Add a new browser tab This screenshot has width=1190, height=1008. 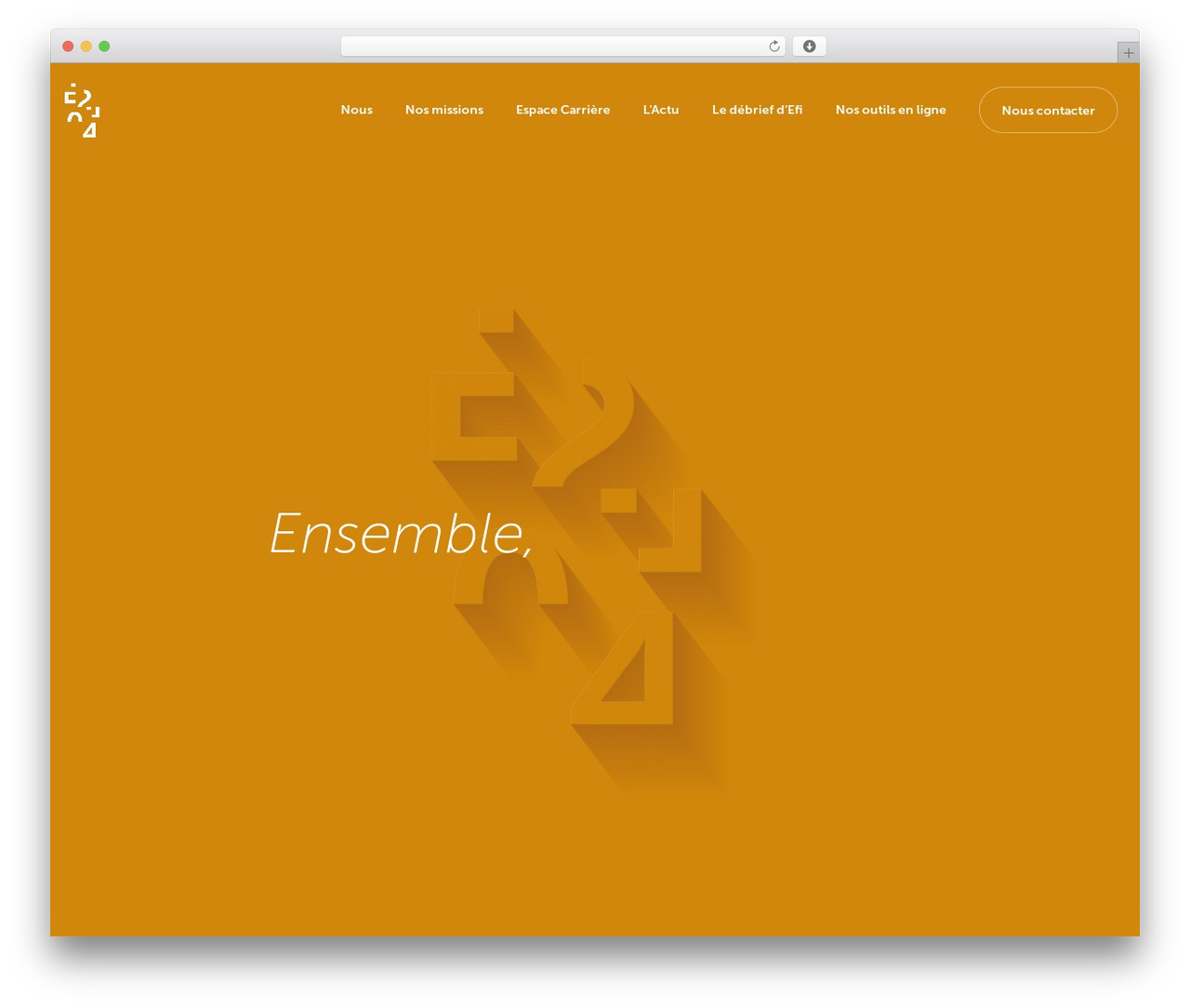[x=1128, y=53]
